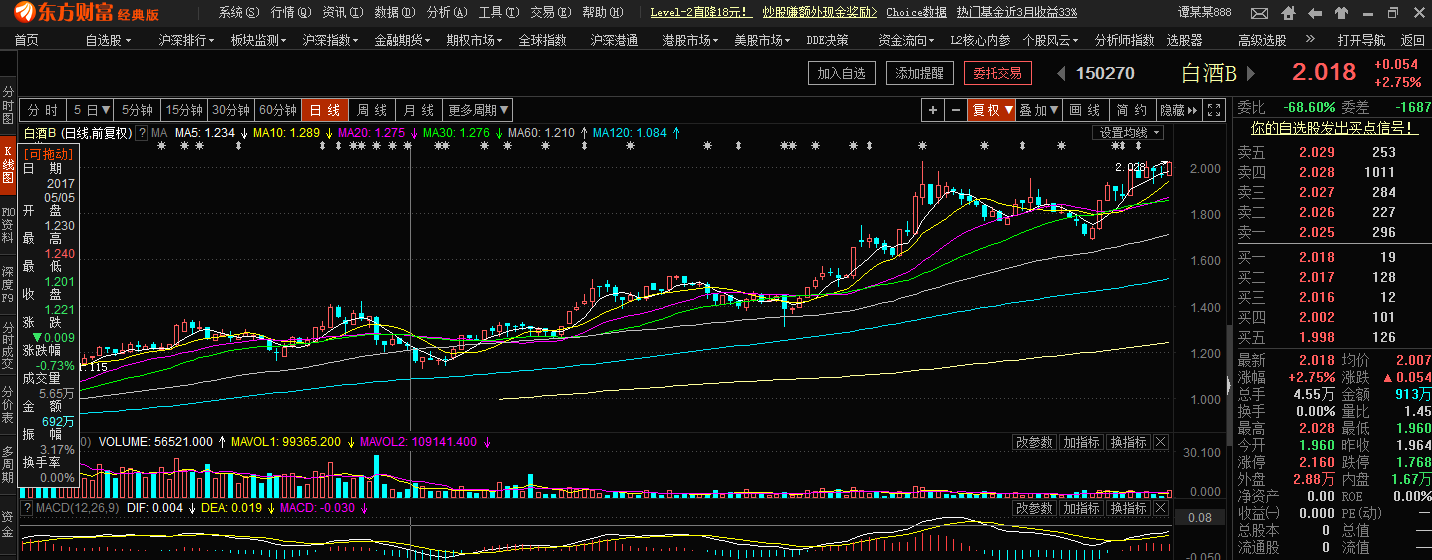
Task: Open the 分析(A) menu
Action: pyautogui.click(x=444, y=12)
